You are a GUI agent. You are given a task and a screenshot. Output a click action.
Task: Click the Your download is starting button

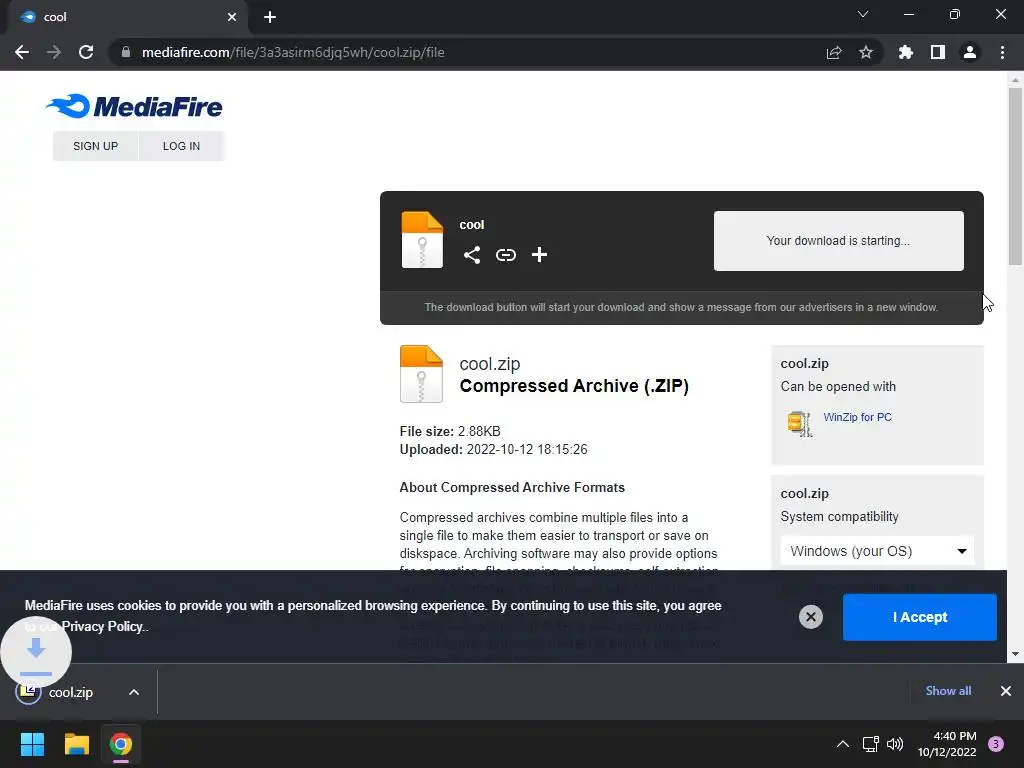point(839,240)
